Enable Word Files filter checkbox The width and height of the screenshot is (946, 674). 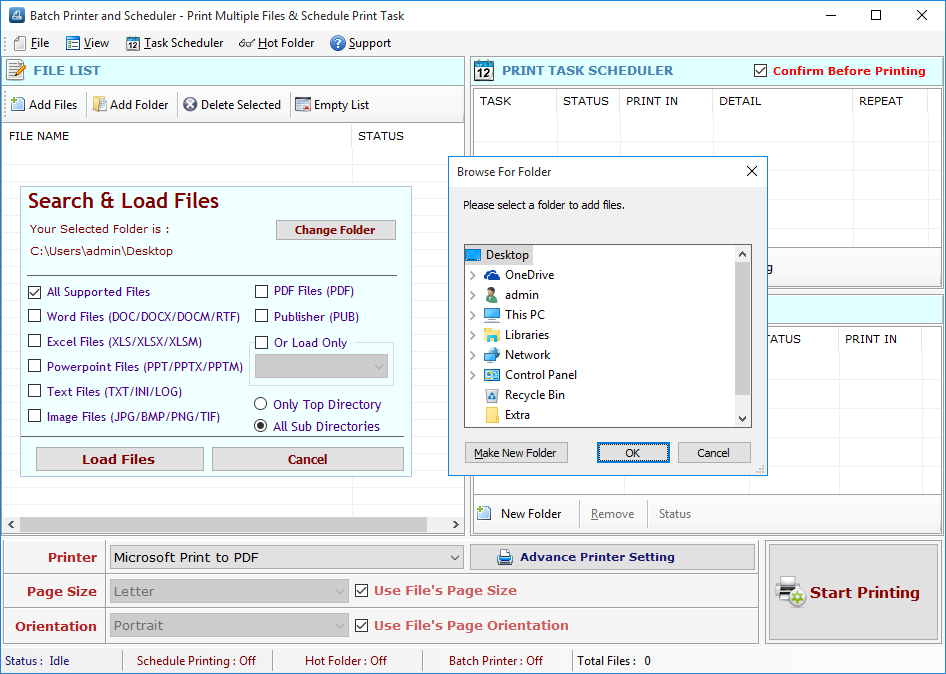point(32,315)
